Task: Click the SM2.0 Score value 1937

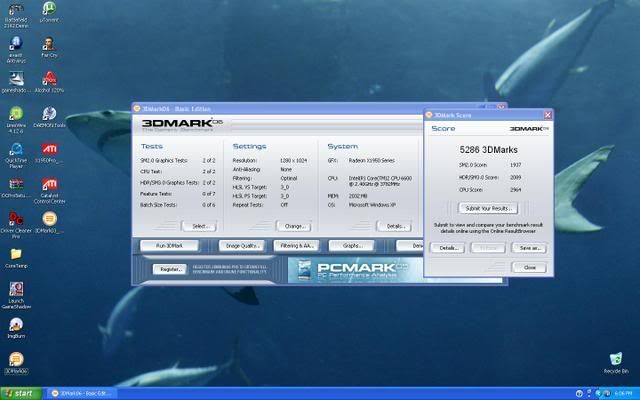Action: coord(516,165)
